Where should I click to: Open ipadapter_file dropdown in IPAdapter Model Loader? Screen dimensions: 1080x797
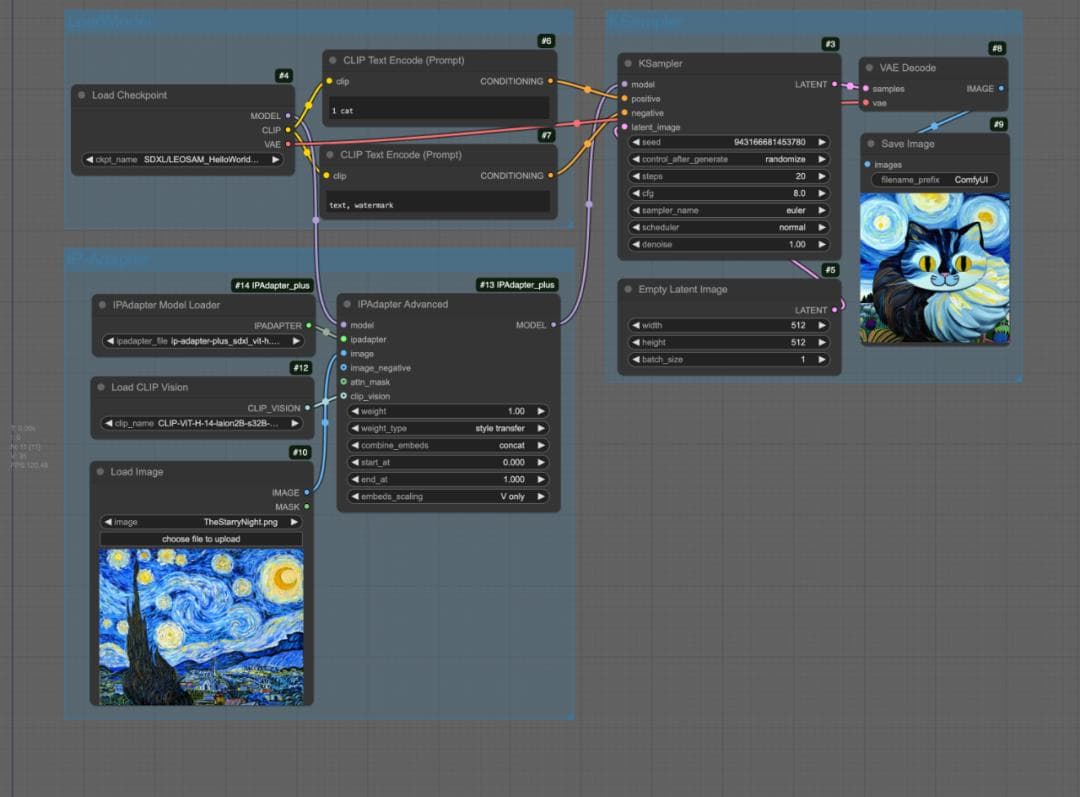coord(202,341)
